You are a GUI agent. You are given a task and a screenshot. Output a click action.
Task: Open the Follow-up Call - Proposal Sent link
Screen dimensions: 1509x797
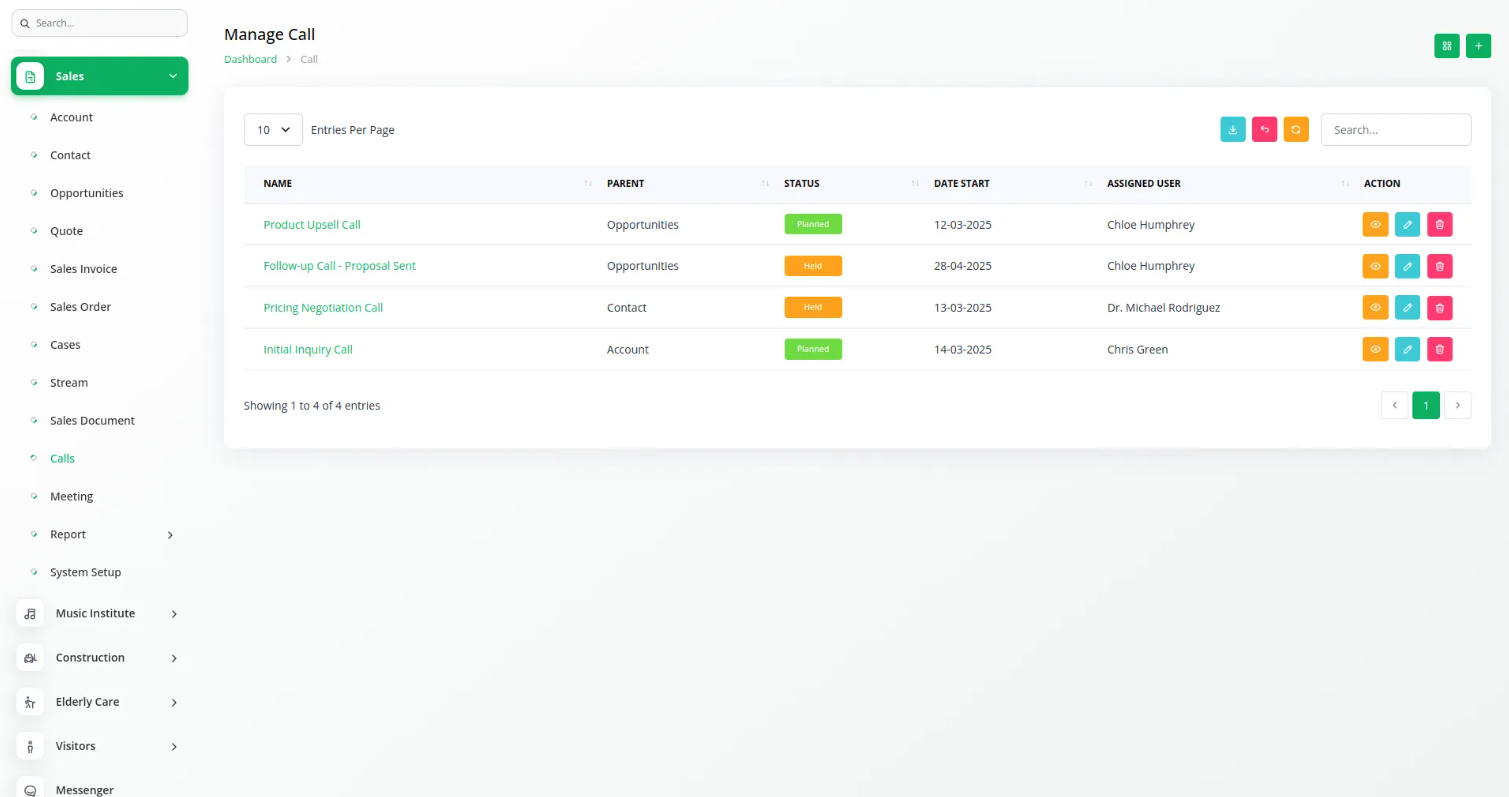(339, 266)
